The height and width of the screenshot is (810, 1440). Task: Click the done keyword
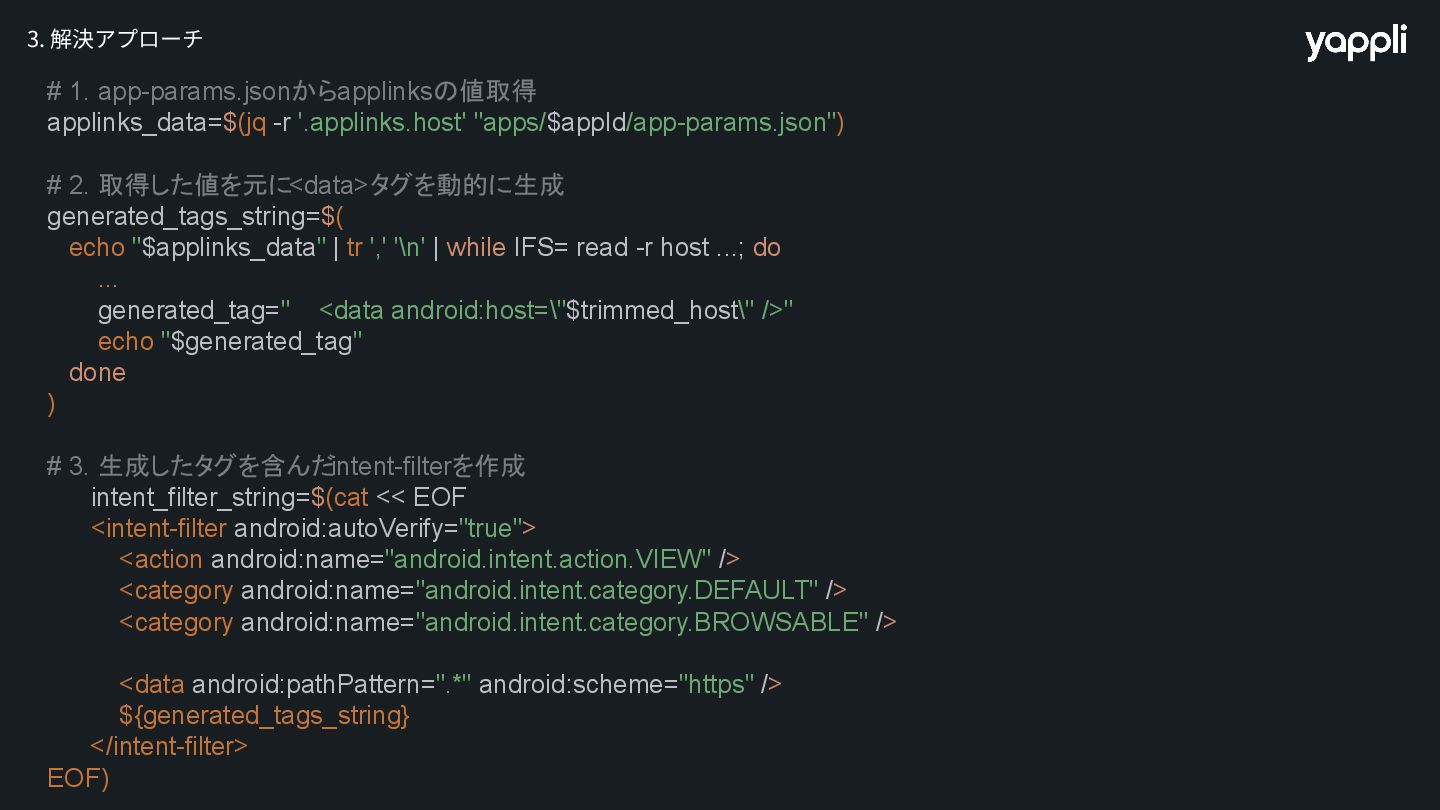click(97, 372)
